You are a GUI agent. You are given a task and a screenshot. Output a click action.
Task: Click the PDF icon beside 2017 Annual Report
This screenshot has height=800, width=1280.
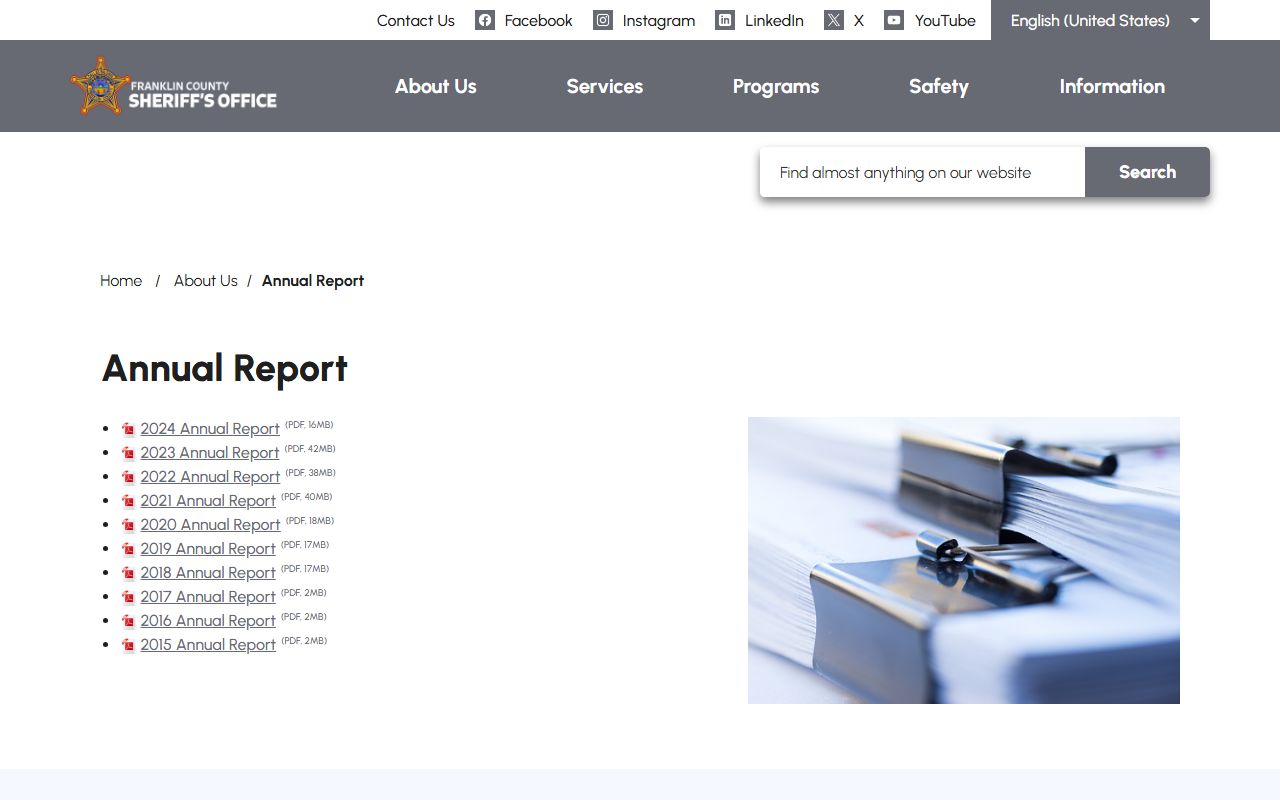[x=128, y=597]
